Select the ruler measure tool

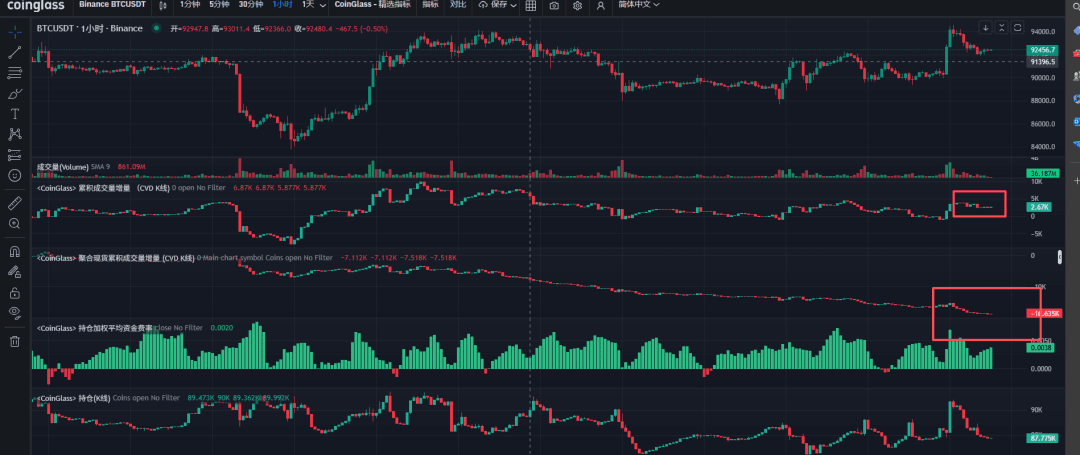coord(14,202)
